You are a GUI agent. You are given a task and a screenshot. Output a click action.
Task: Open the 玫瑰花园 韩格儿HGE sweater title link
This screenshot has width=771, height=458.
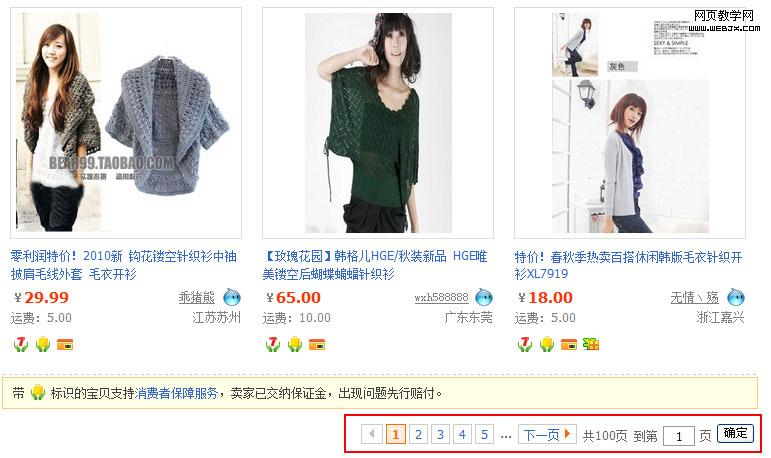375,265
